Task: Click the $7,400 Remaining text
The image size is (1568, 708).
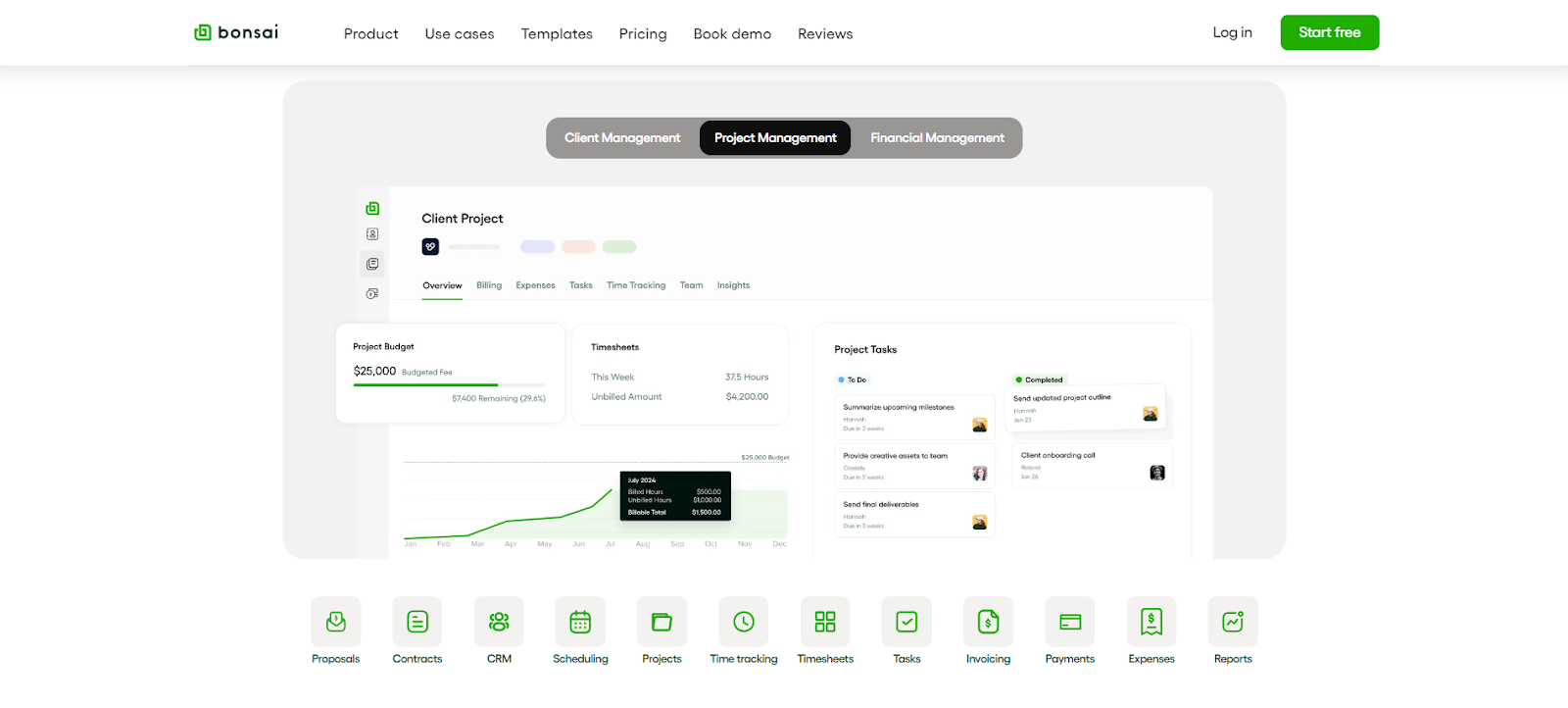Action: tap(499, 399)
